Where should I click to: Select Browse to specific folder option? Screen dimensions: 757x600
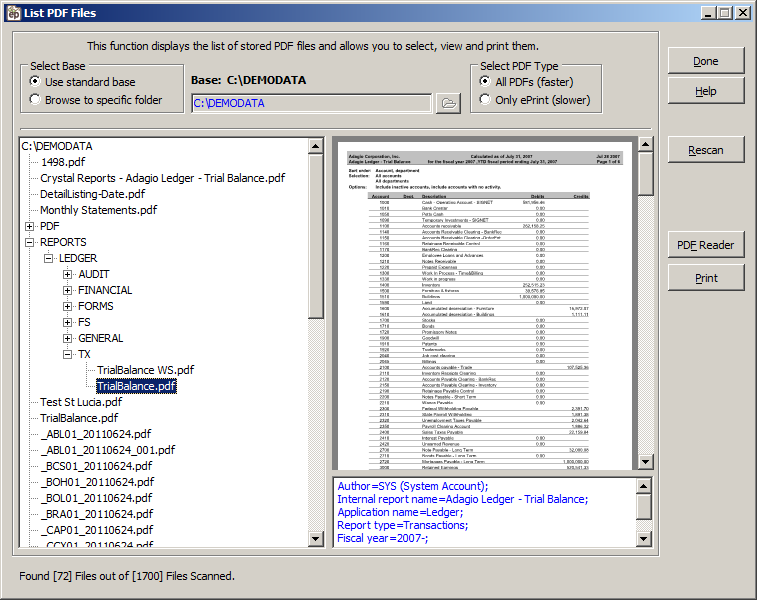35,99
